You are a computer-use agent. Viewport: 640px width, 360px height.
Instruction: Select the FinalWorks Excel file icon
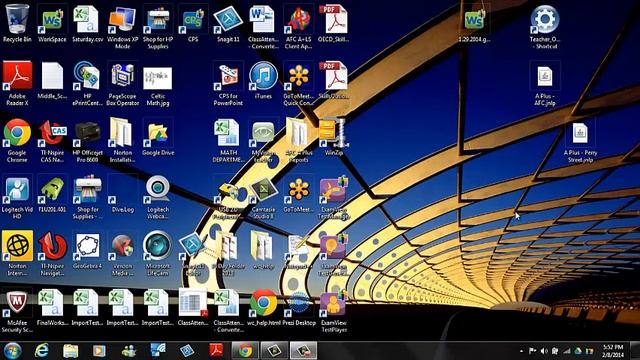pyautogui.click(x=52, y=307)
